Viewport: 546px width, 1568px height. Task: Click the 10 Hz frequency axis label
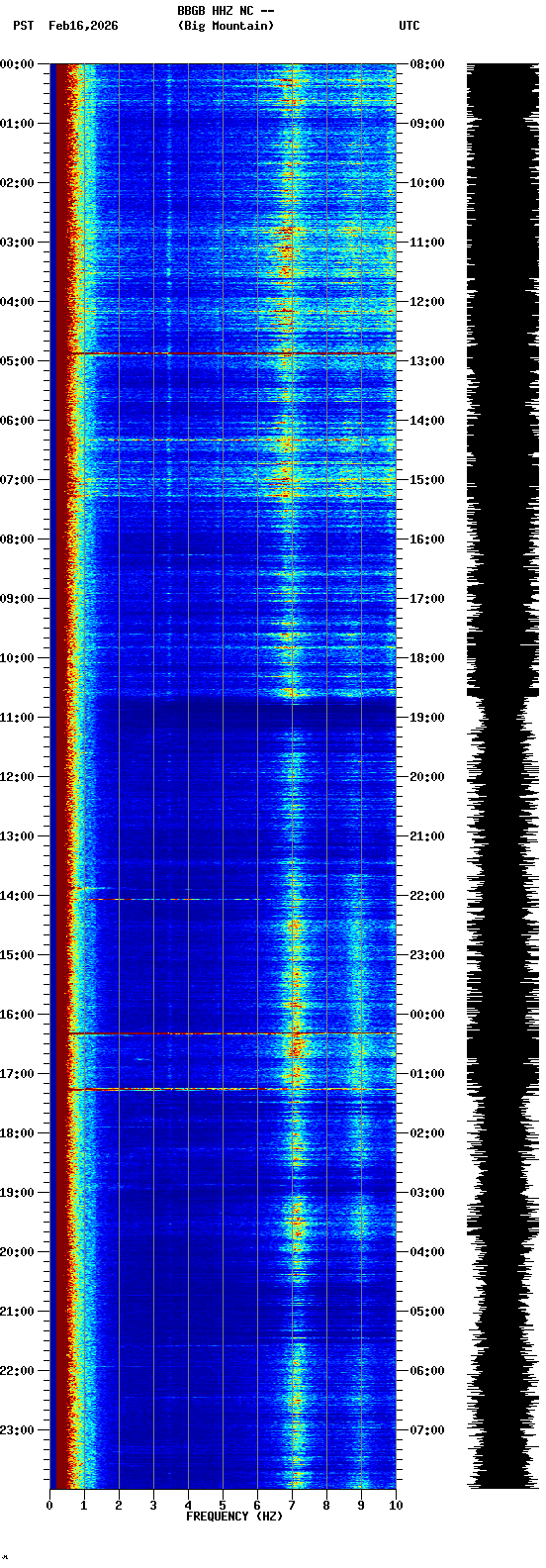[396, 1506]
